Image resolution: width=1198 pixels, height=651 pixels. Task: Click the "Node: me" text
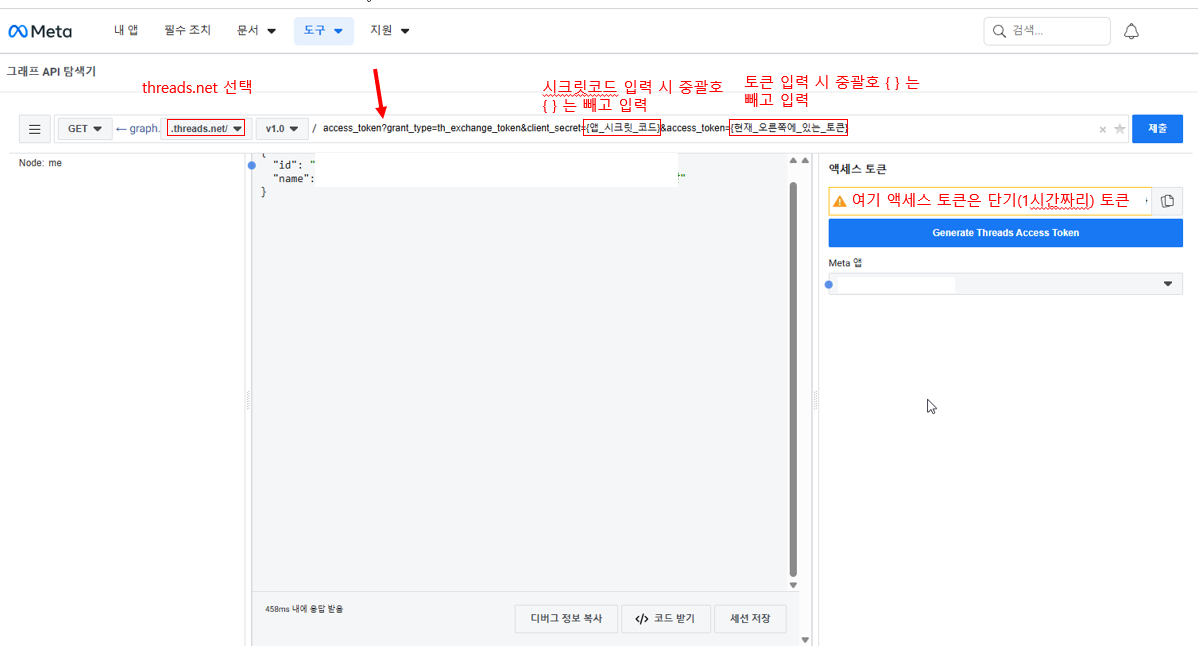click(40, 163)
